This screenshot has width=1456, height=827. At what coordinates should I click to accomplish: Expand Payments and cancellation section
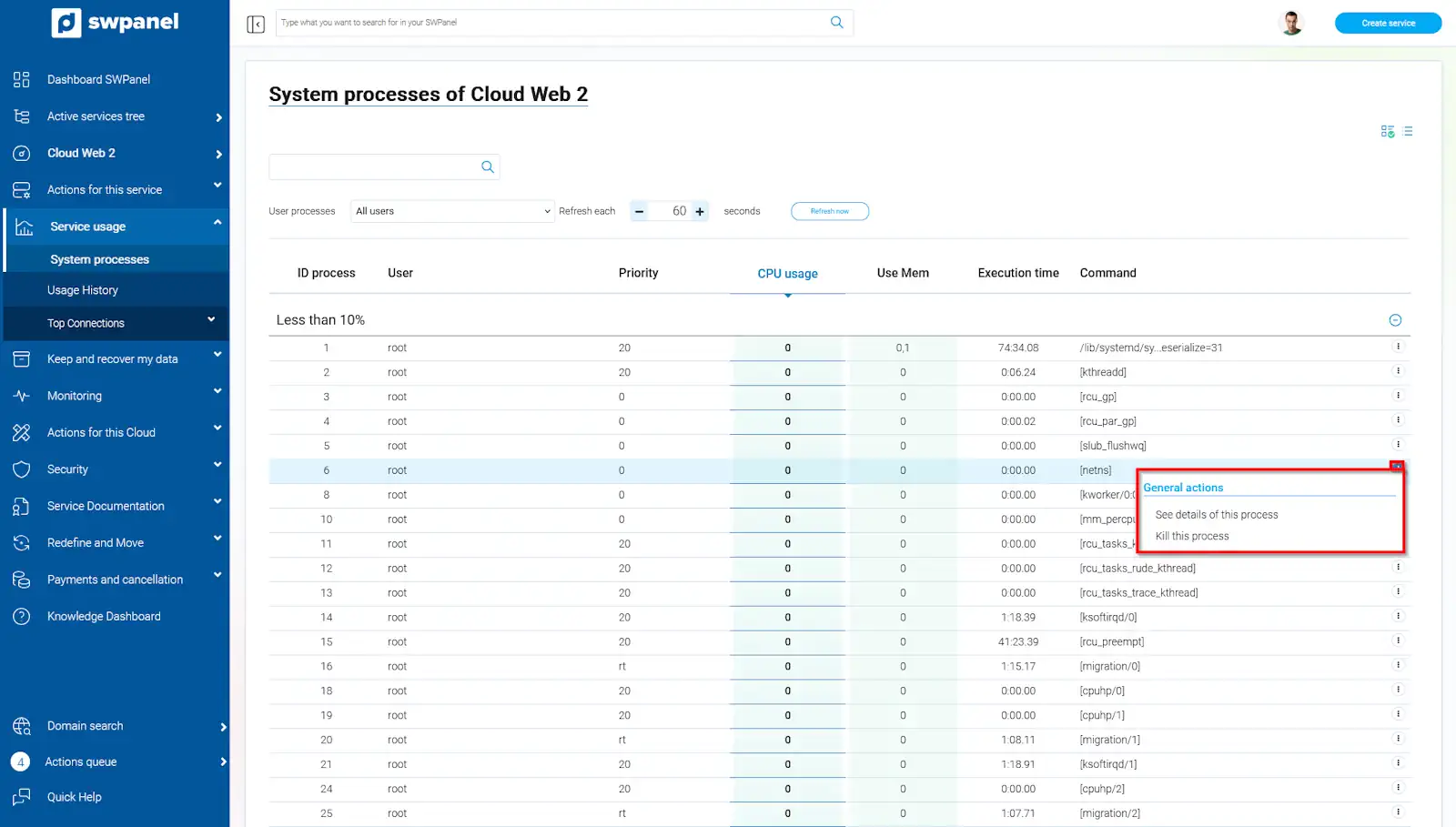point(217,575)
